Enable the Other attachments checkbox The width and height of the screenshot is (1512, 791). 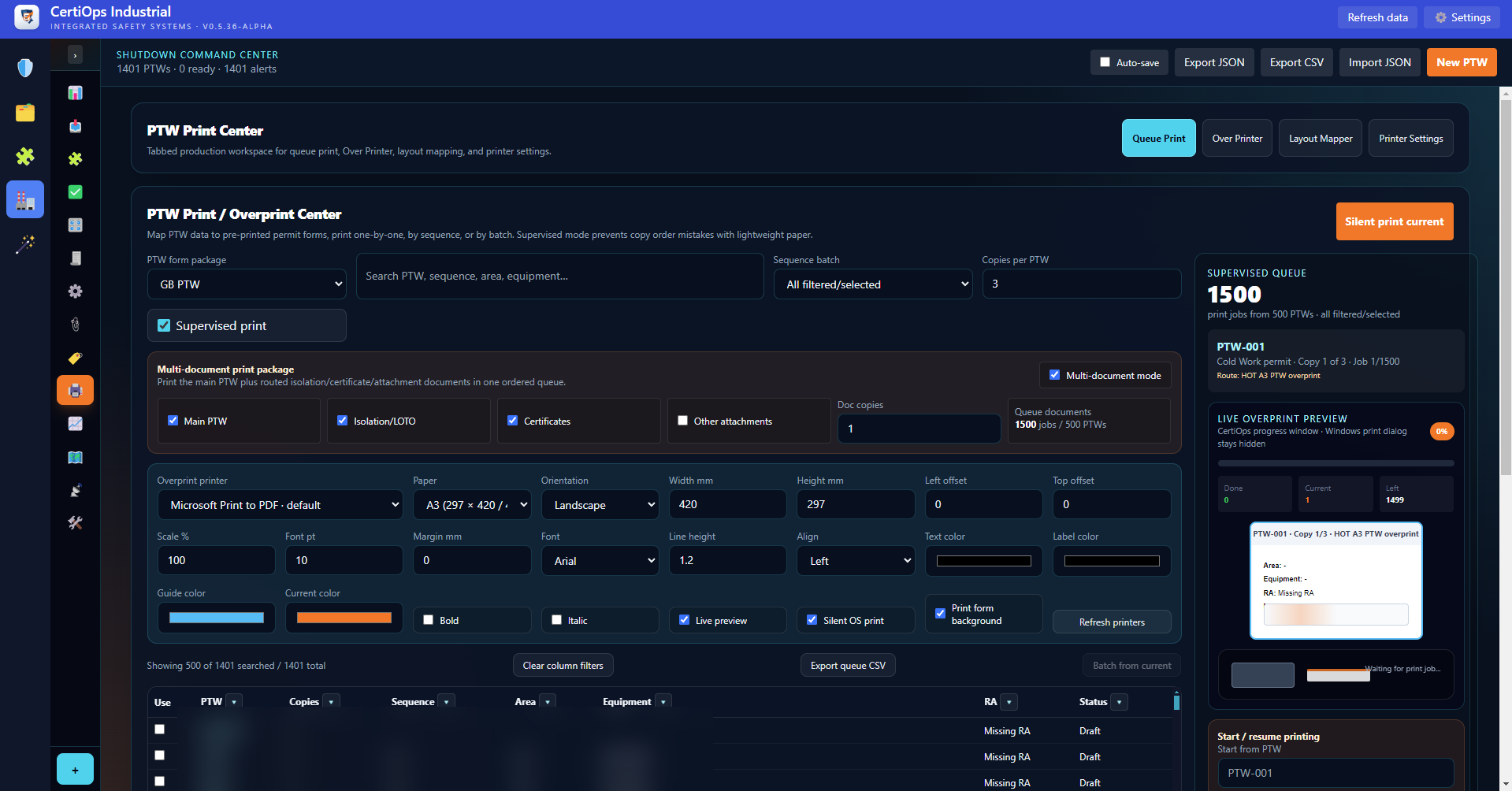[x=682, y=421]
